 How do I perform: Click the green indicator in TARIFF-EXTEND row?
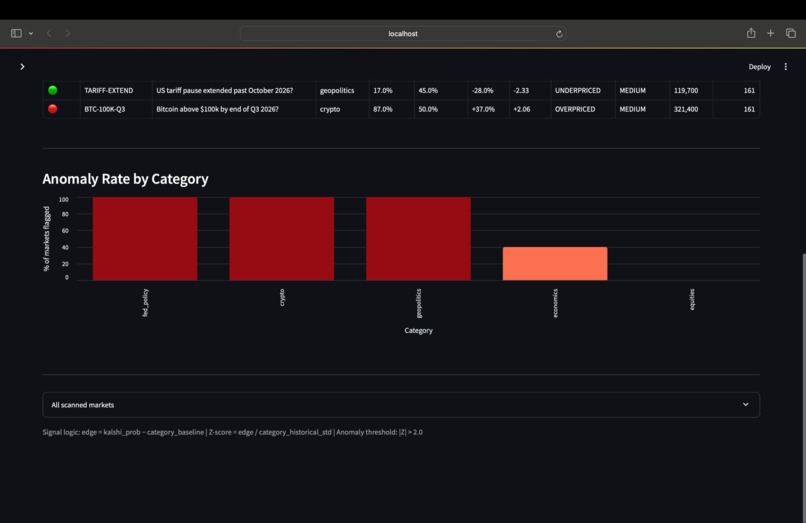tap(52, 90)
